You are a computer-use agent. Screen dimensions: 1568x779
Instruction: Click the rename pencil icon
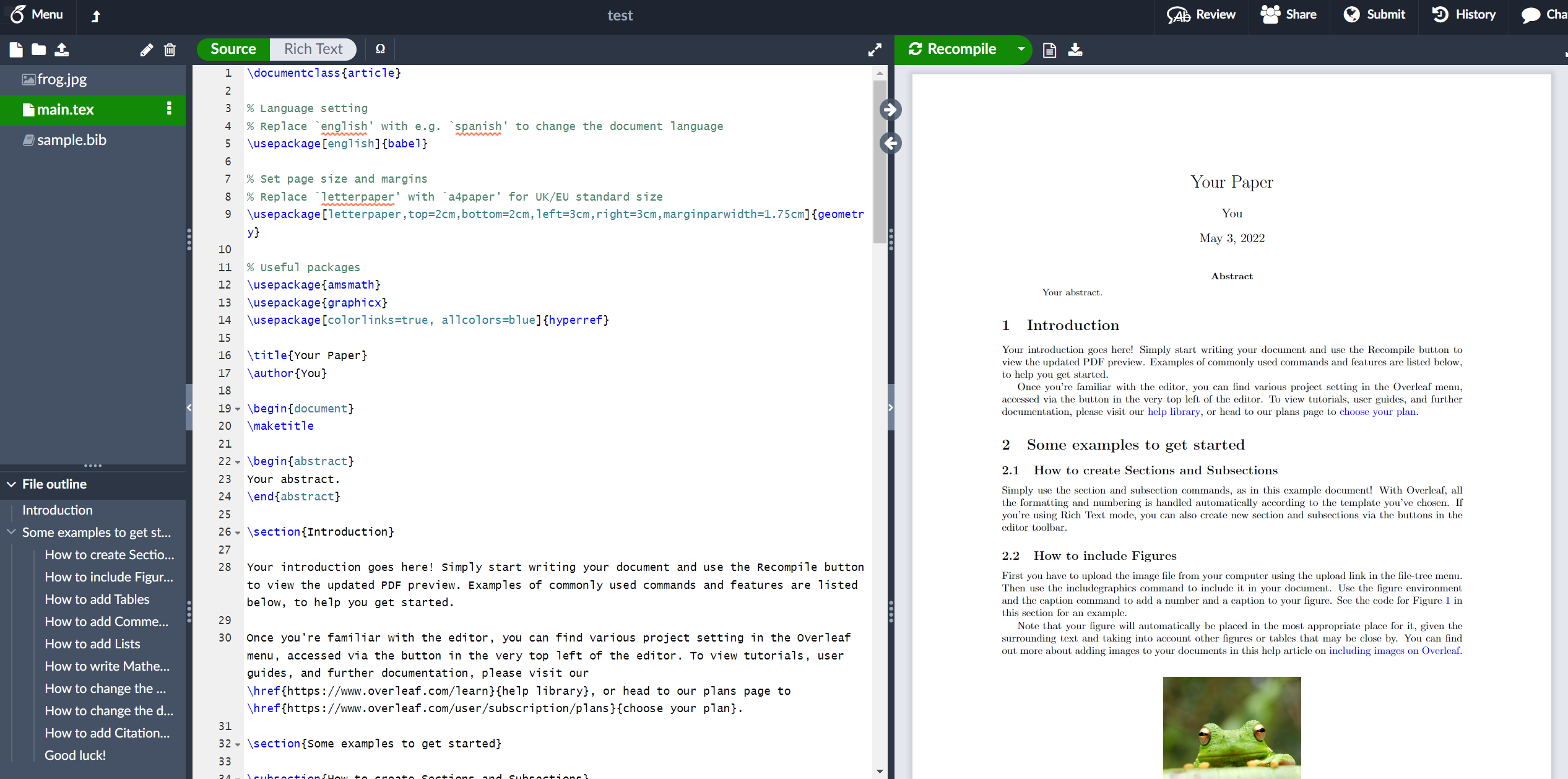(146, 50)
